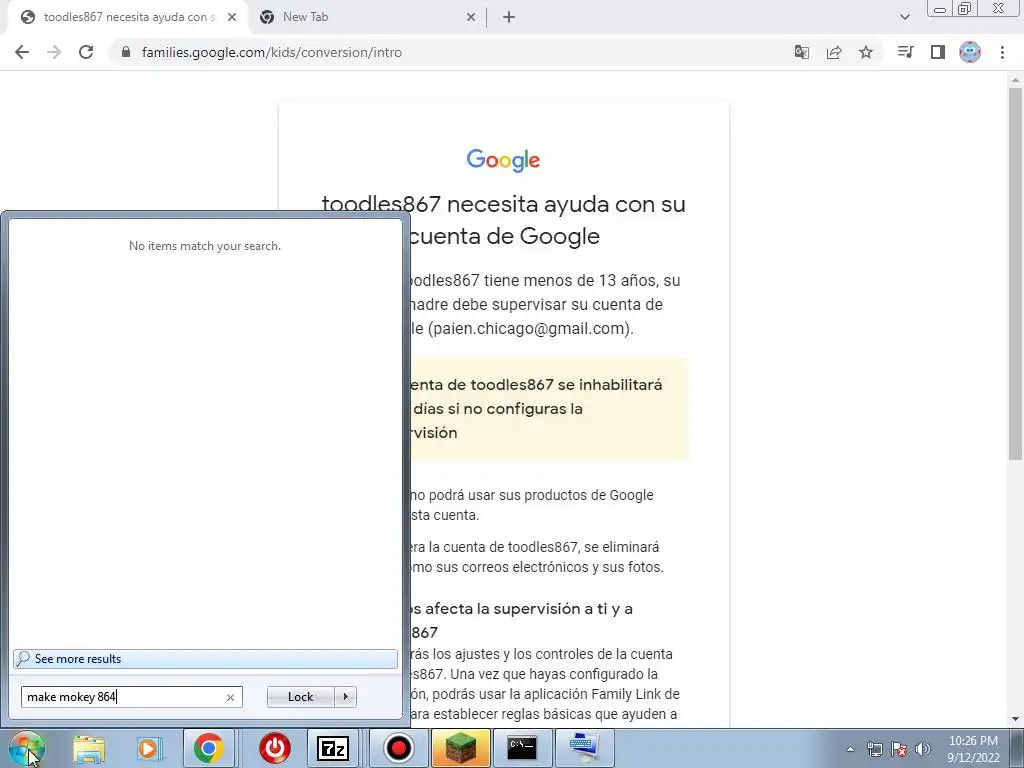The width and height of the screenshot is (1024, 768).
Task: Close the New Tab tab
Action: click(x=471, y=17)
